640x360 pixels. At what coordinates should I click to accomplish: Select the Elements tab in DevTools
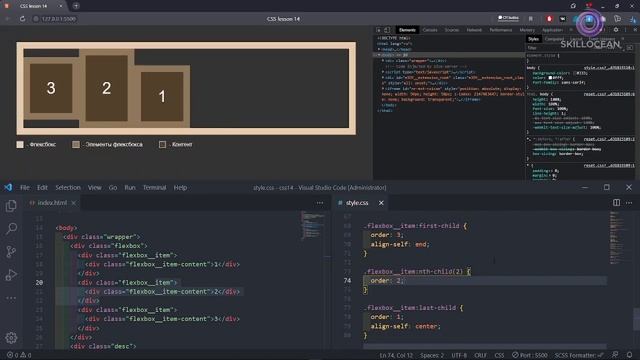(x=407, y=30)
